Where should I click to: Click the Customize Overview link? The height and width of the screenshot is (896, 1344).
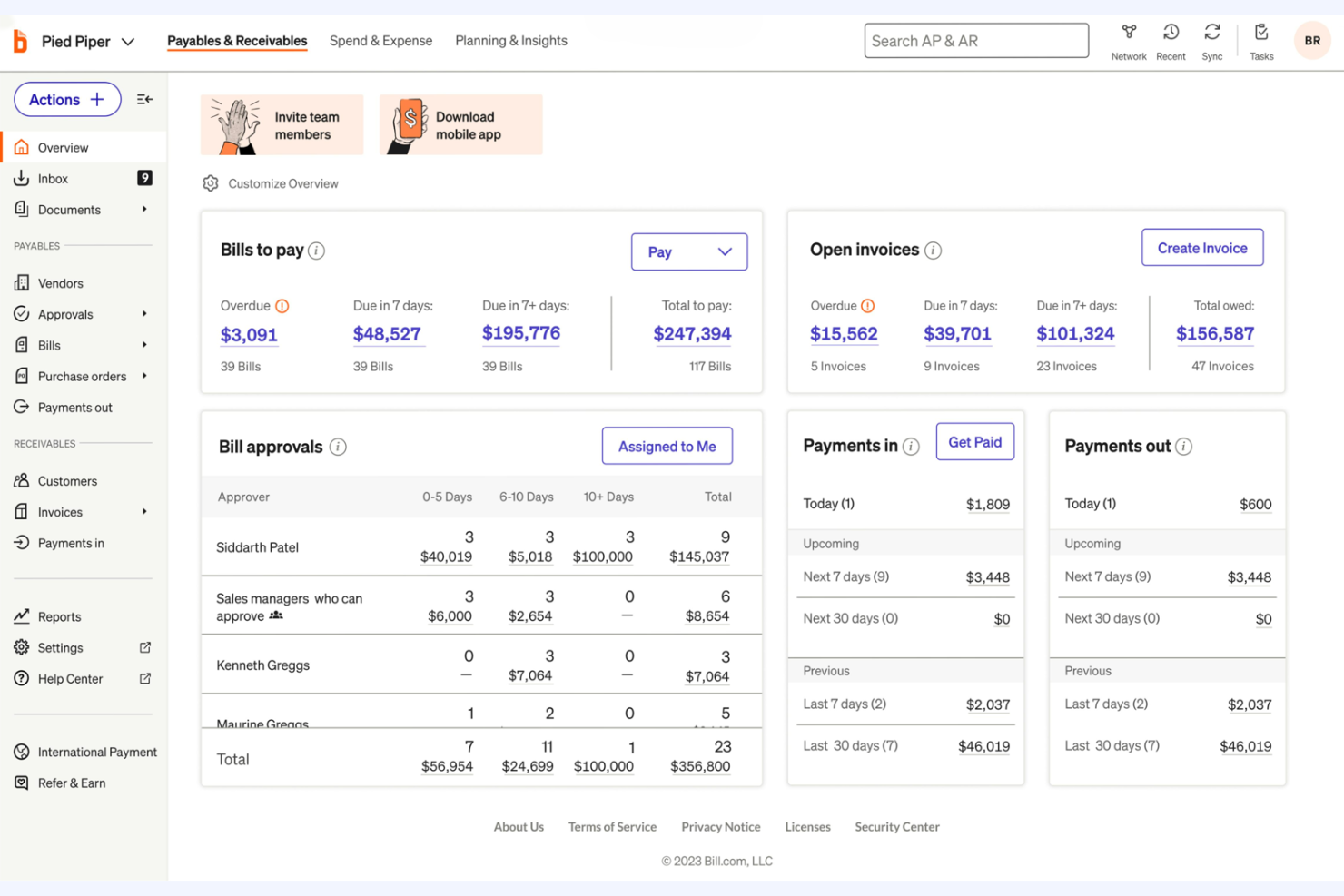point(283,183)
